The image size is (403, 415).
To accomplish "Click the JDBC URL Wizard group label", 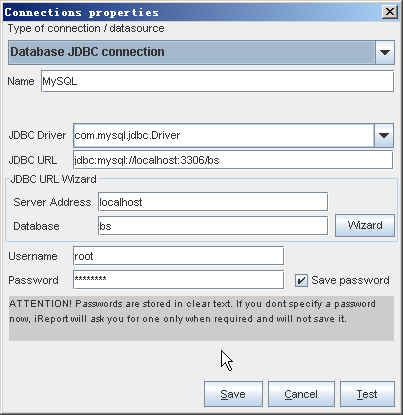I will coord(53,179).
